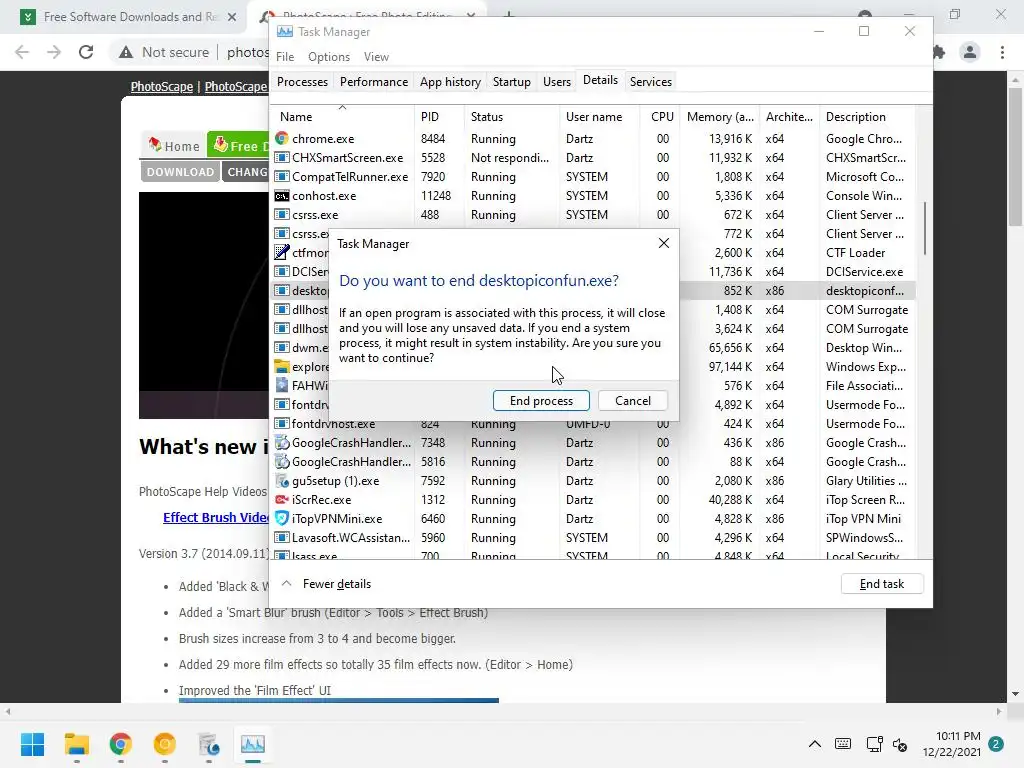Open the touch keyboard tray icon

click(843, 744)
